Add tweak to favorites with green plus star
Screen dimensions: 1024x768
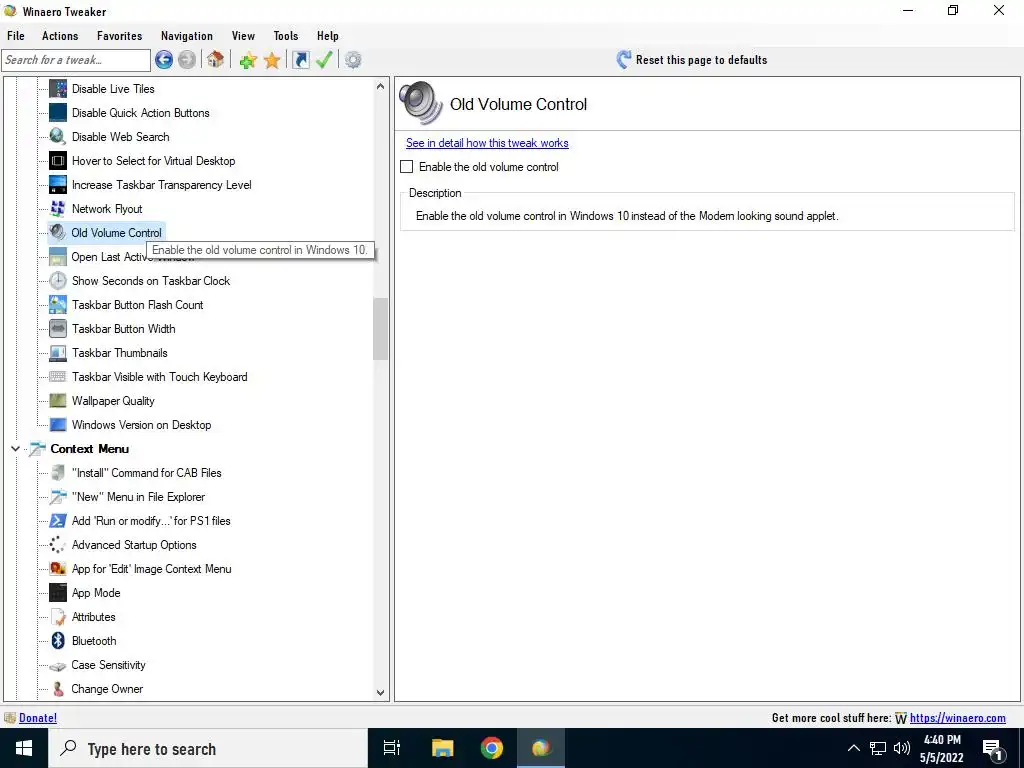(x=248, y=60)
